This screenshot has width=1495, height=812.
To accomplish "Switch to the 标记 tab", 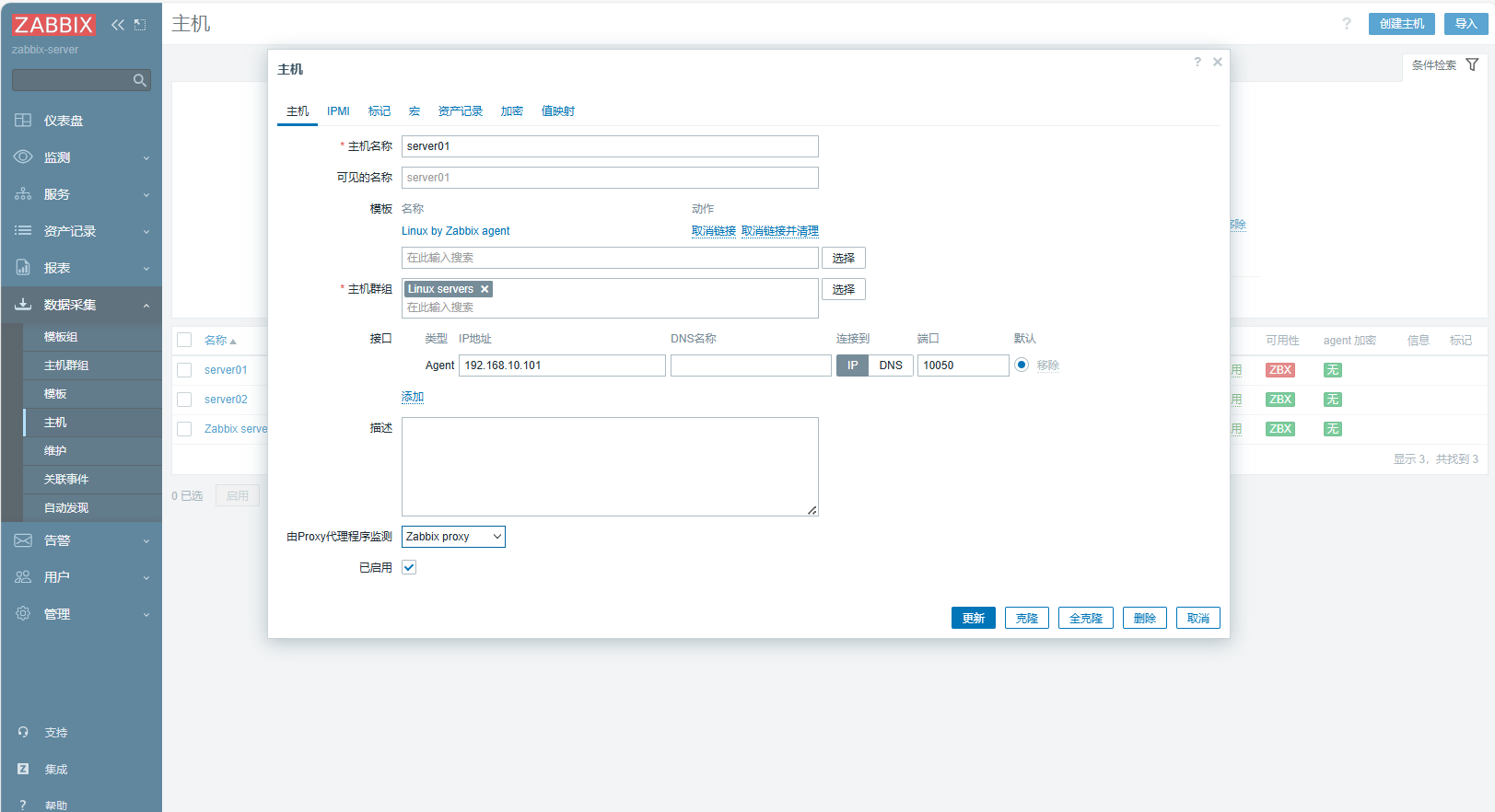I will click(x=380, y=111).
